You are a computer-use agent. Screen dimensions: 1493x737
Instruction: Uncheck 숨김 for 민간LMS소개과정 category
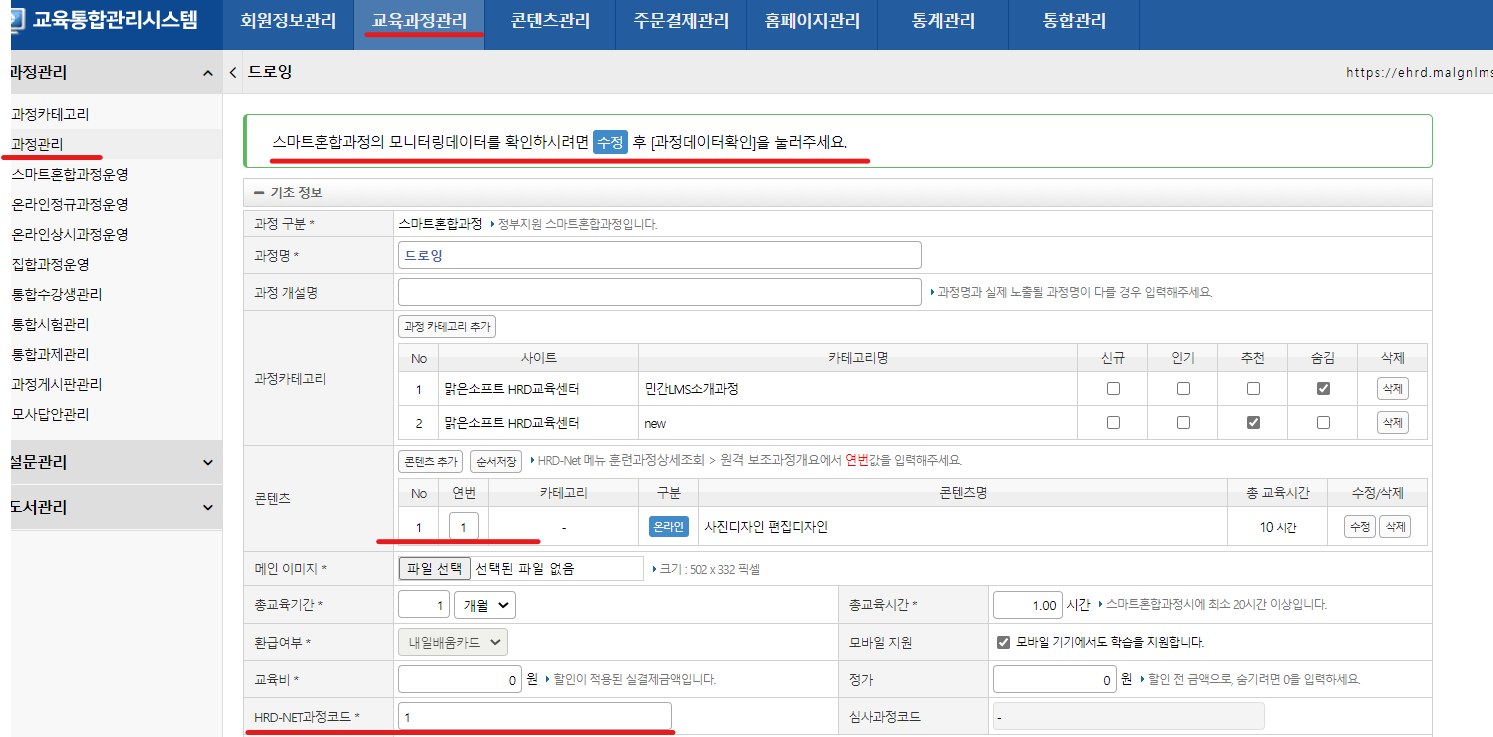[1323, 389]
